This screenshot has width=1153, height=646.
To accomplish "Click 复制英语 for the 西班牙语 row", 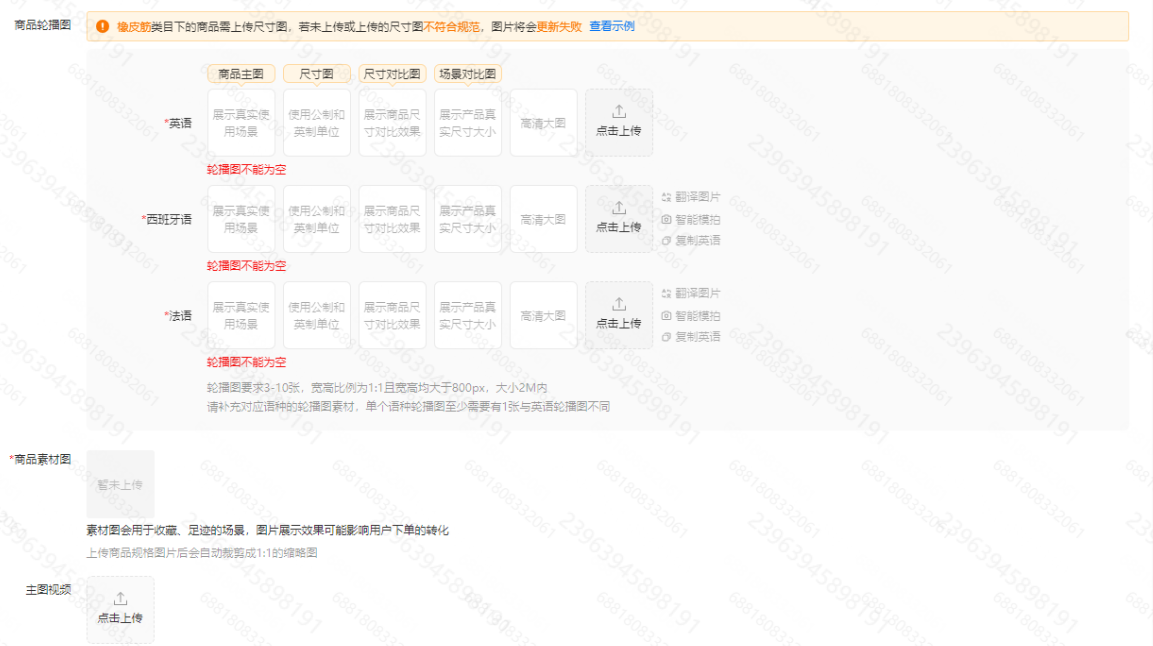I will (690, 240).
